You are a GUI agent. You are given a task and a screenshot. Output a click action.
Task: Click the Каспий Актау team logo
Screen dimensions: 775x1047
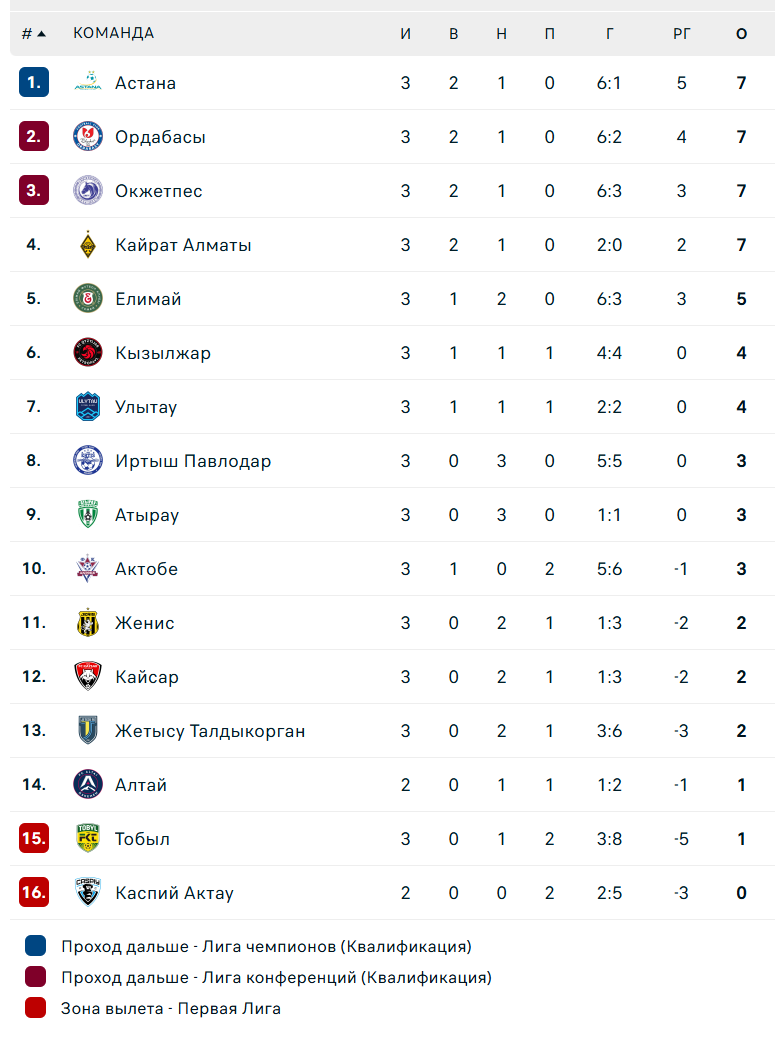[88, 893]
